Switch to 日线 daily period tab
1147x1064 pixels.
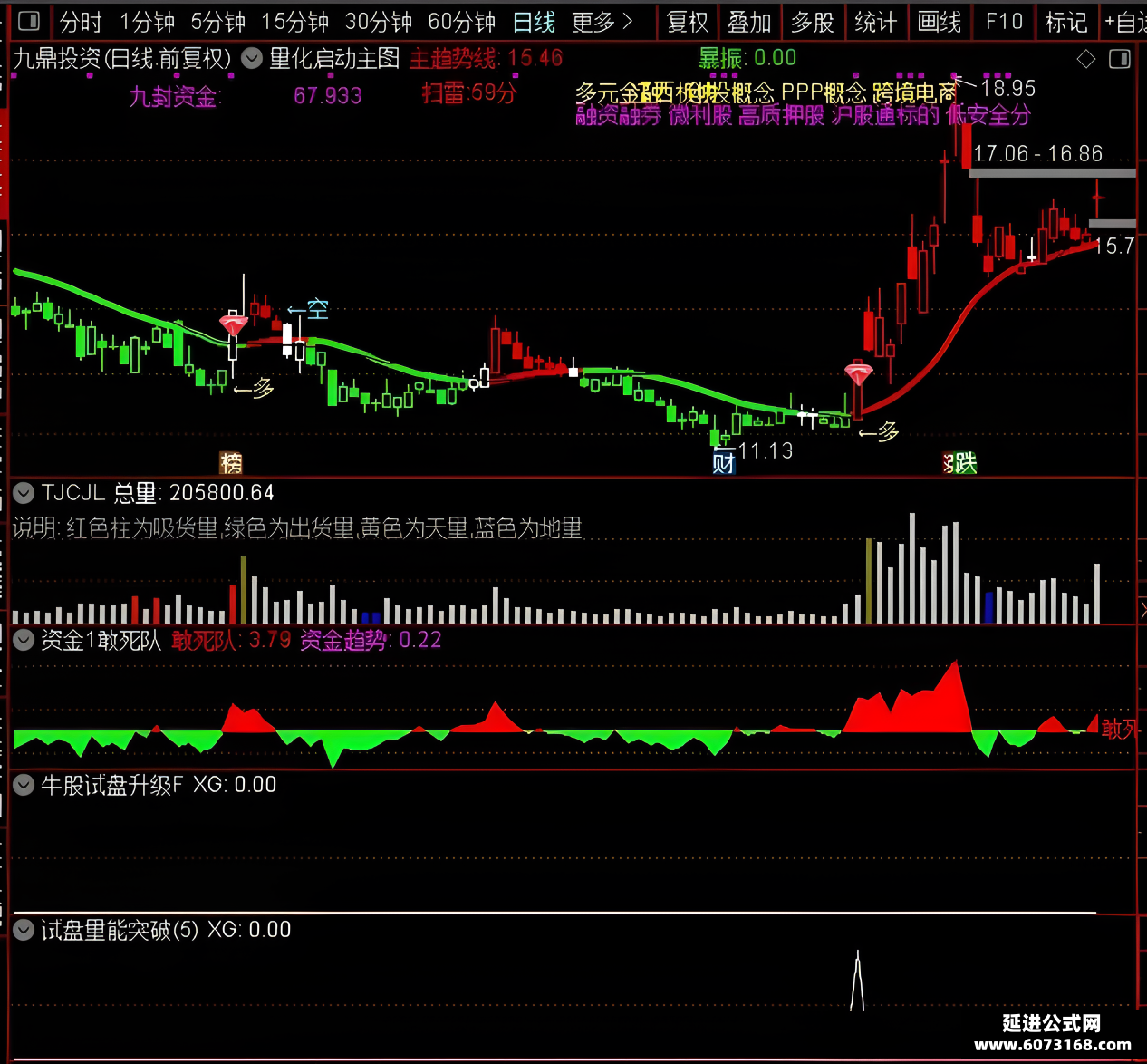[x=534, y=22]
